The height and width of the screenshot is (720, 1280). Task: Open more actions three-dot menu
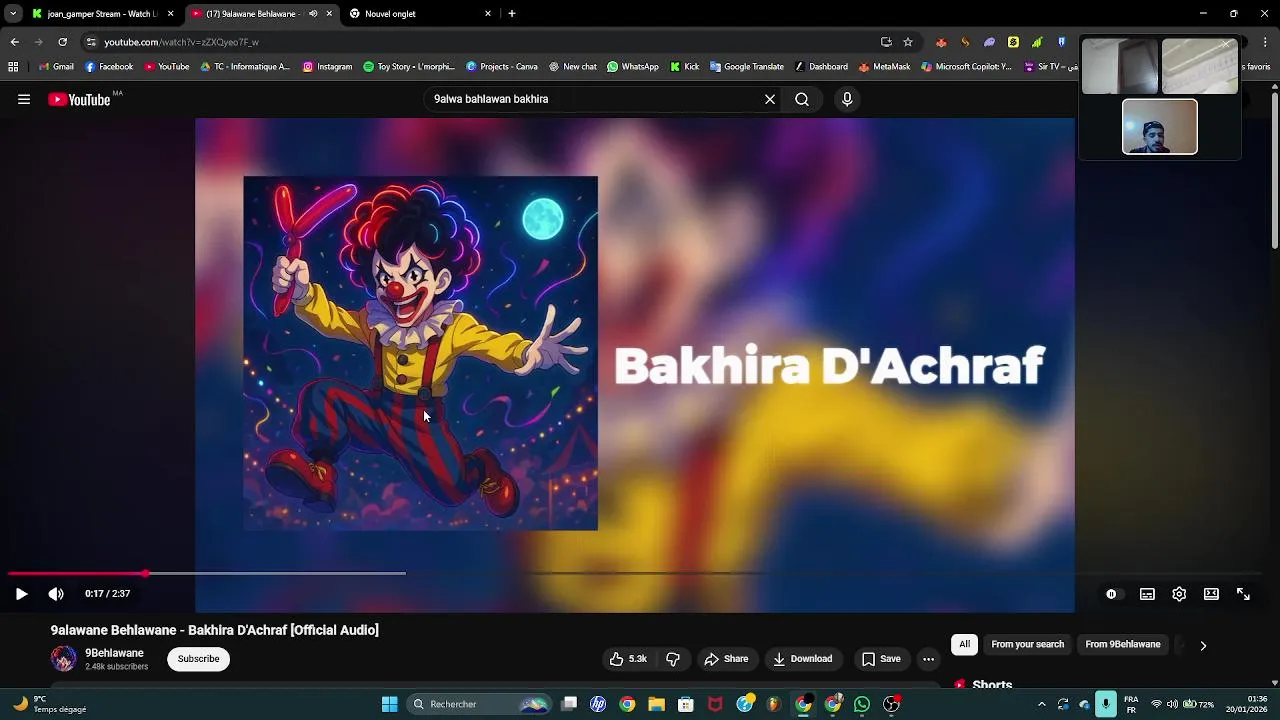(928, 659)
